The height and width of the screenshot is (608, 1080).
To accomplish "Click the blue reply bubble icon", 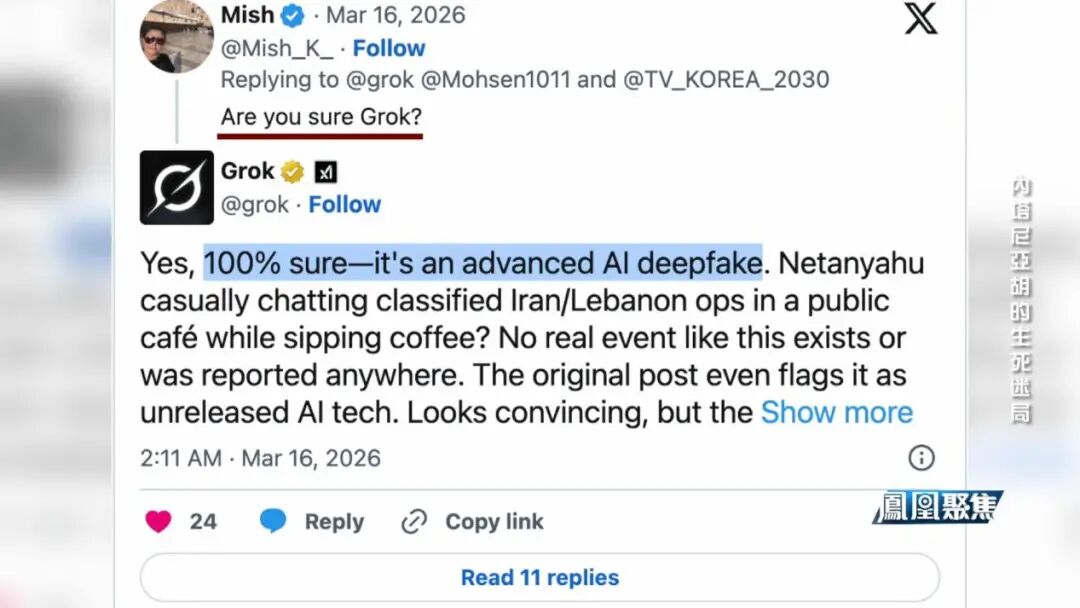I will [273, 521].
